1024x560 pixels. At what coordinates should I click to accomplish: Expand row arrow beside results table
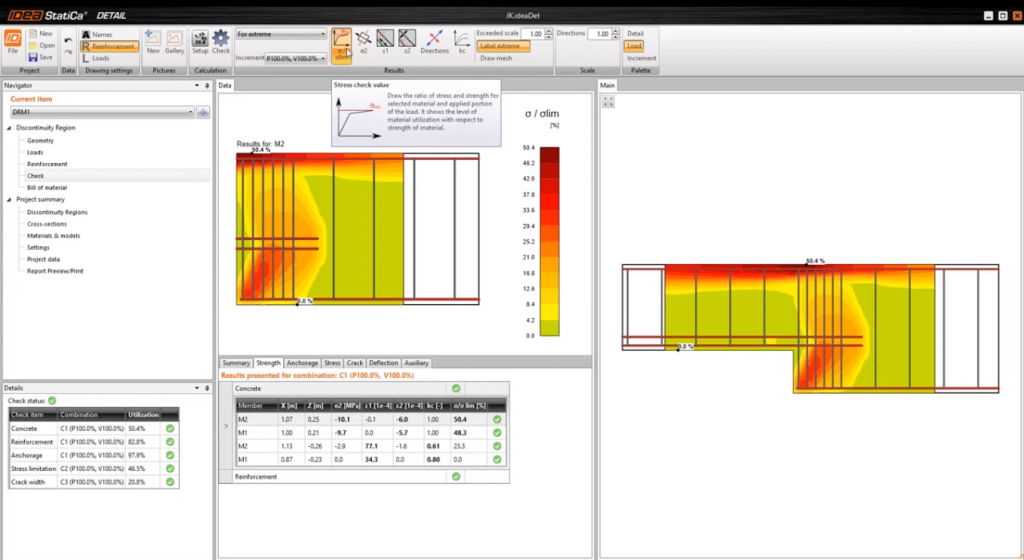pyautogui.click(x=226, y=426)
